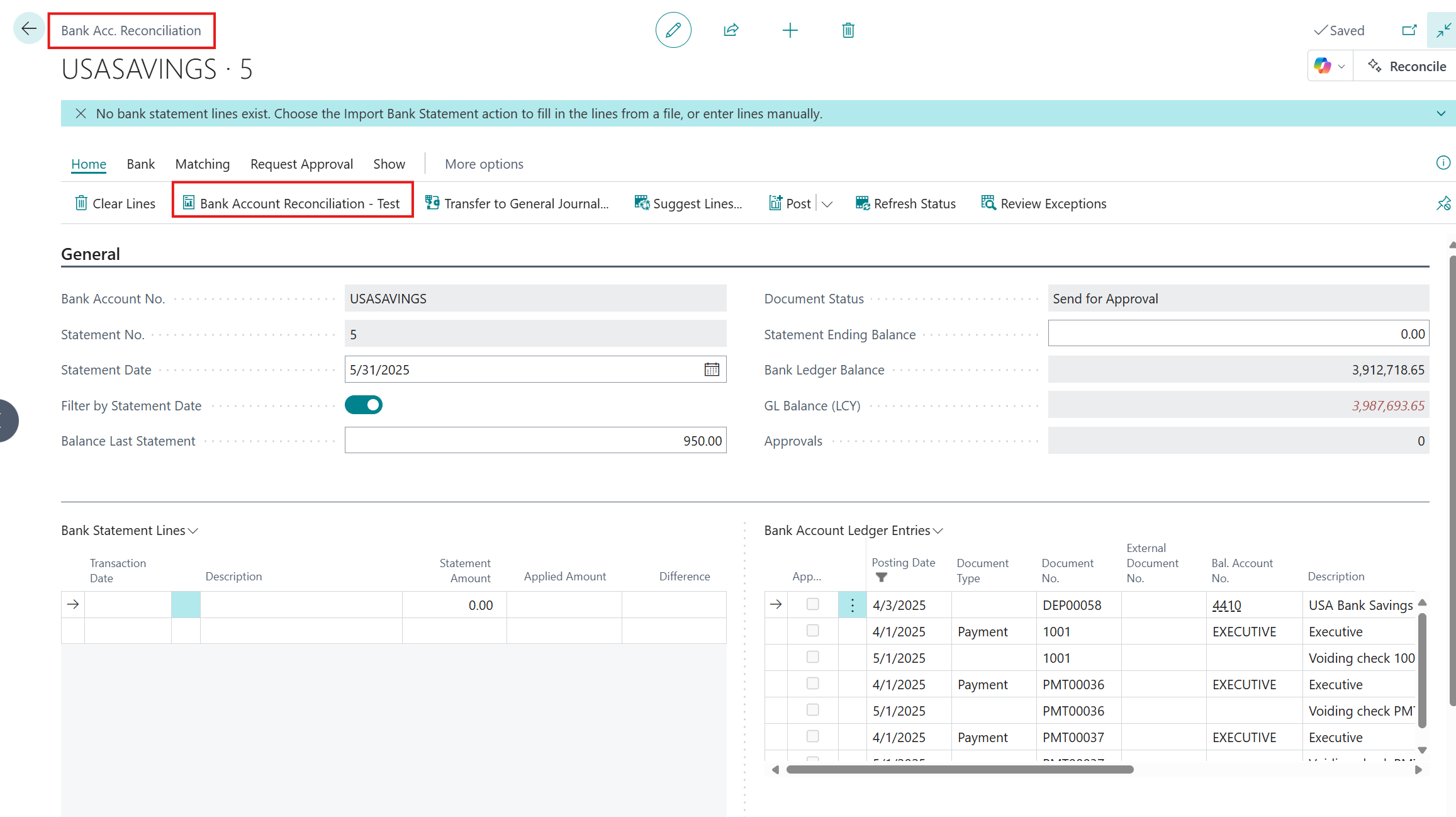The height and width of the screenshot is (817, 1456).
Task: Click the back arrow icon
Action: point(28,28)
